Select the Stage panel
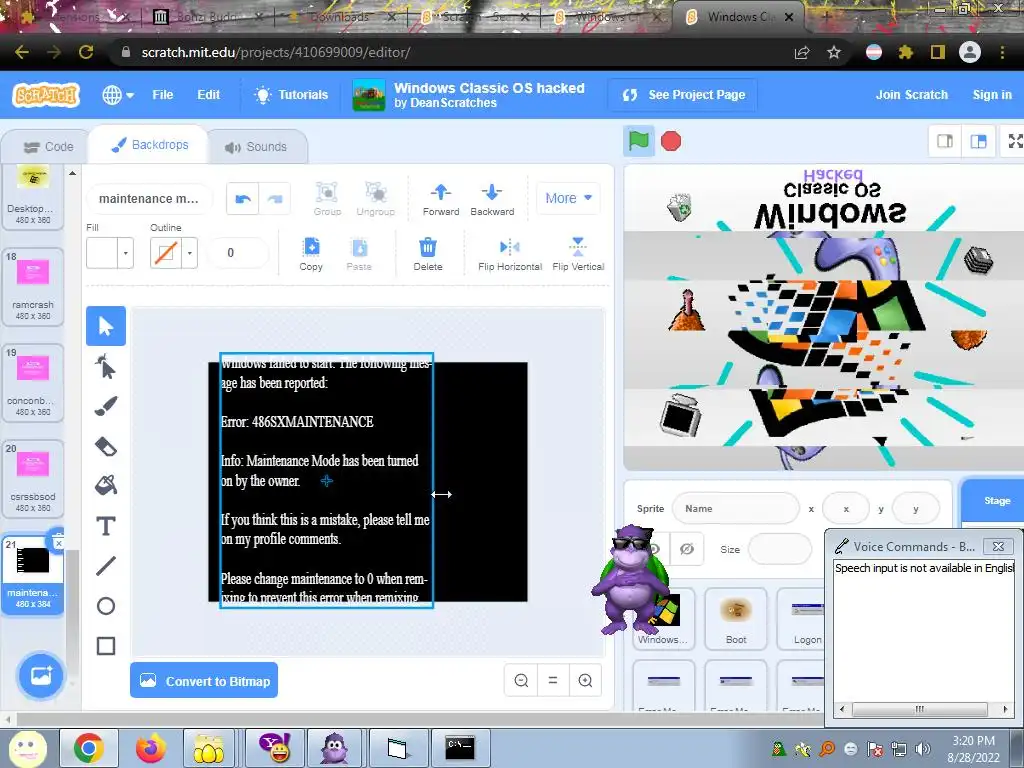Screen dimensions: 1024x768 tap(993, 500)
